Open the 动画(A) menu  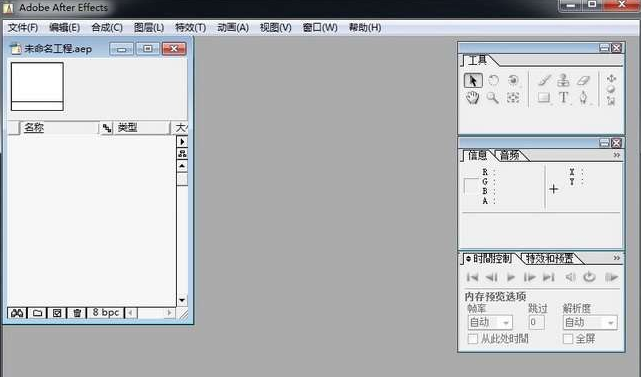(x=233, y=27)
